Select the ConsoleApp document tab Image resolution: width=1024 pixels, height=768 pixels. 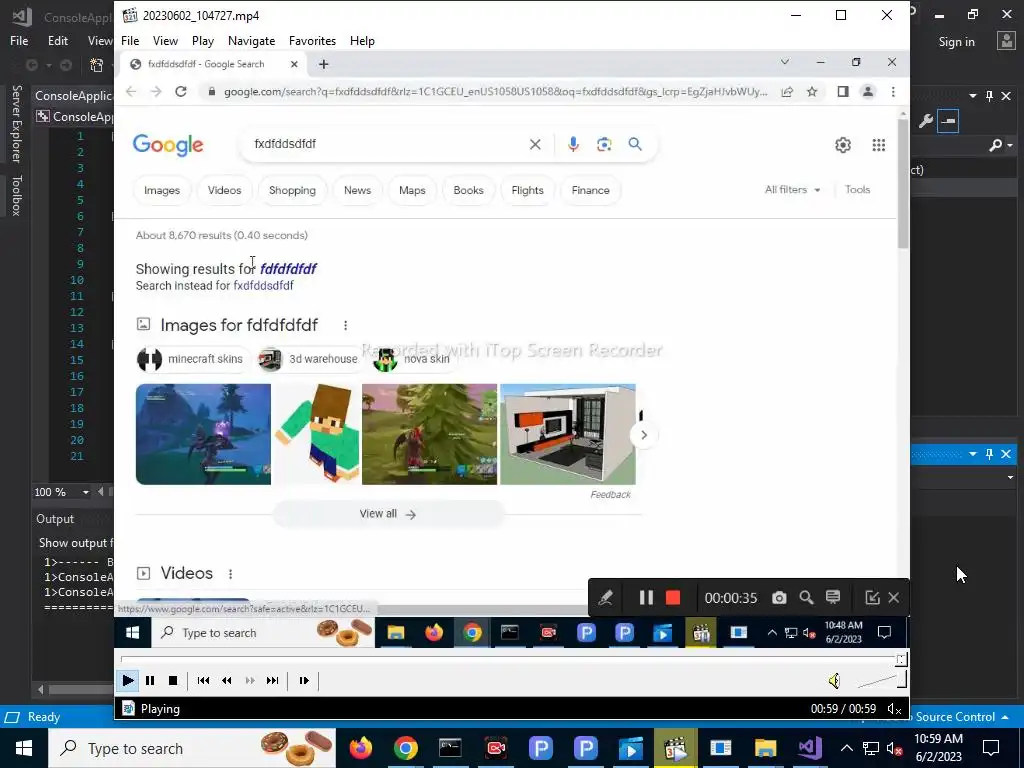tap(74, 96)
